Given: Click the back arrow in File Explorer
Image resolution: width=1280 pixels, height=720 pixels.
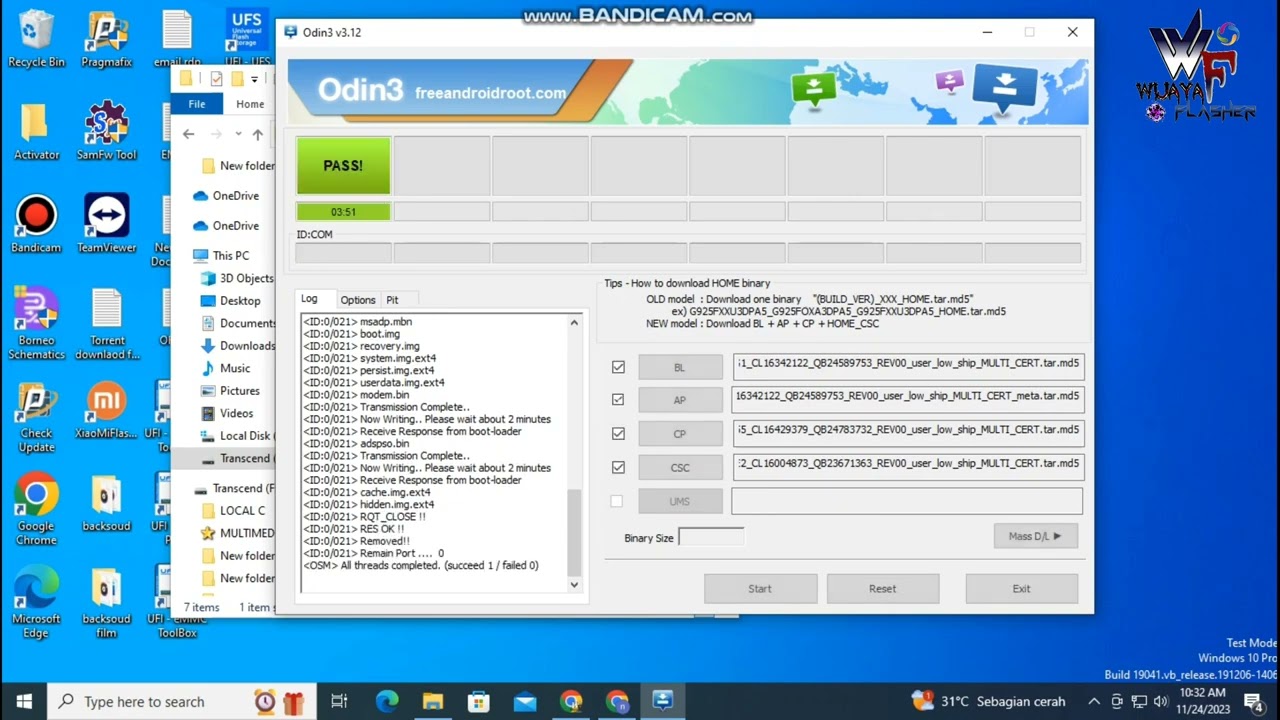Looking at the screenshot, I should click(x=188, y=134).
